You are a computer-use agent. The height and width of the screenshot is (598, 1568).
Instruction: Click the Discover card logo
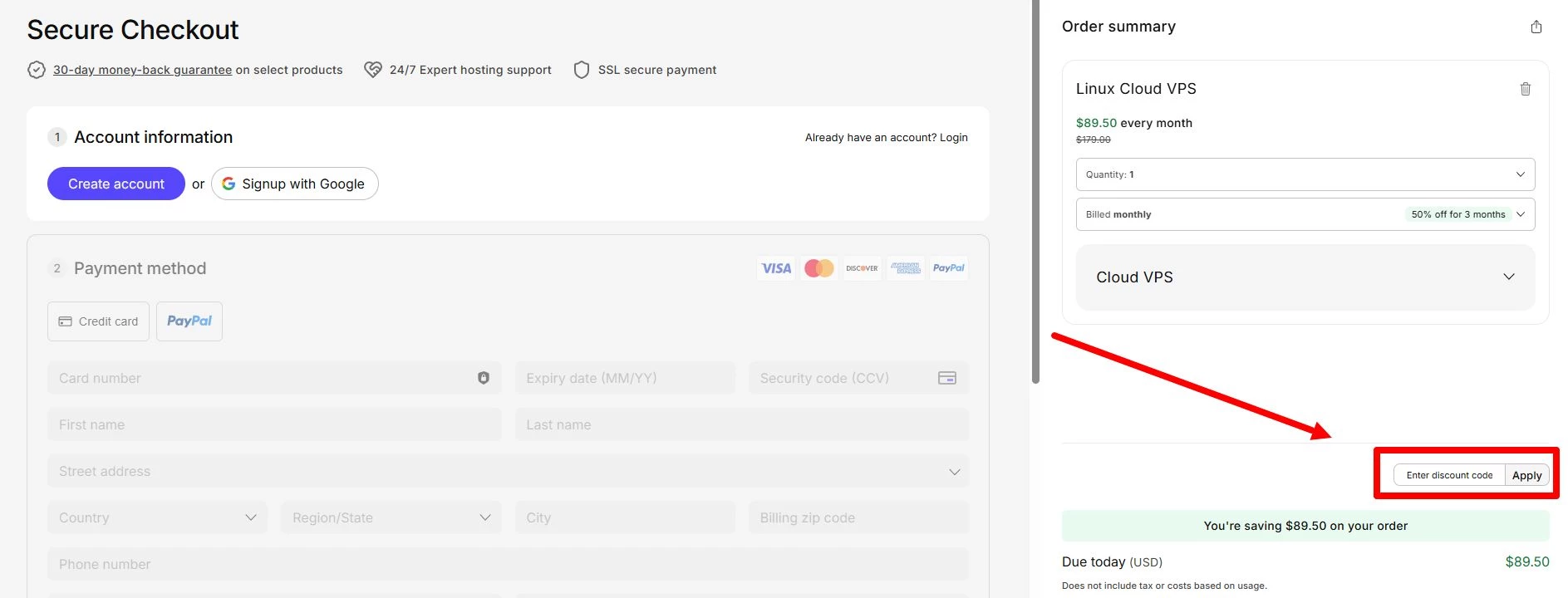(x=862, y=268)
